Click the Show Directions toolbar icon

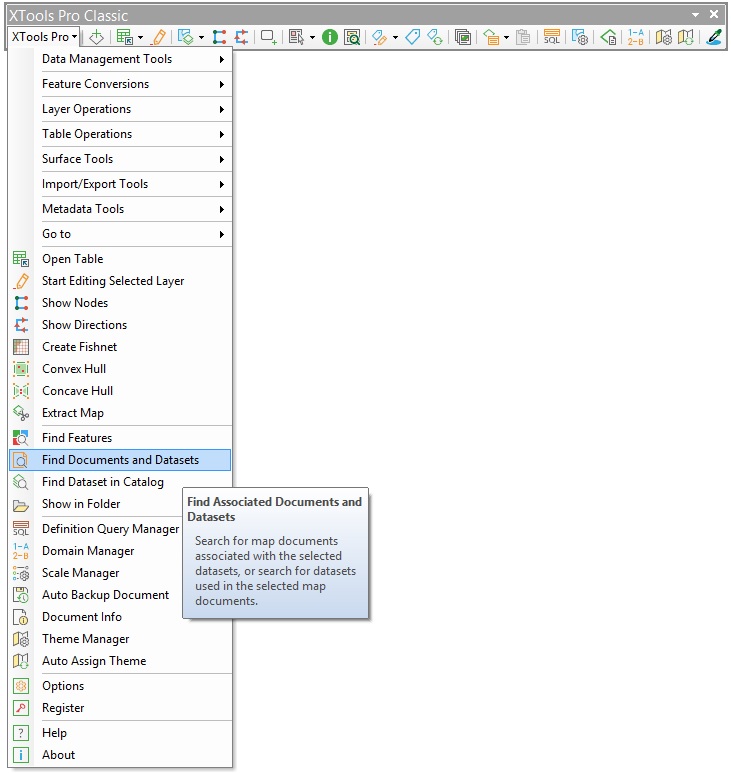point(241,37)
